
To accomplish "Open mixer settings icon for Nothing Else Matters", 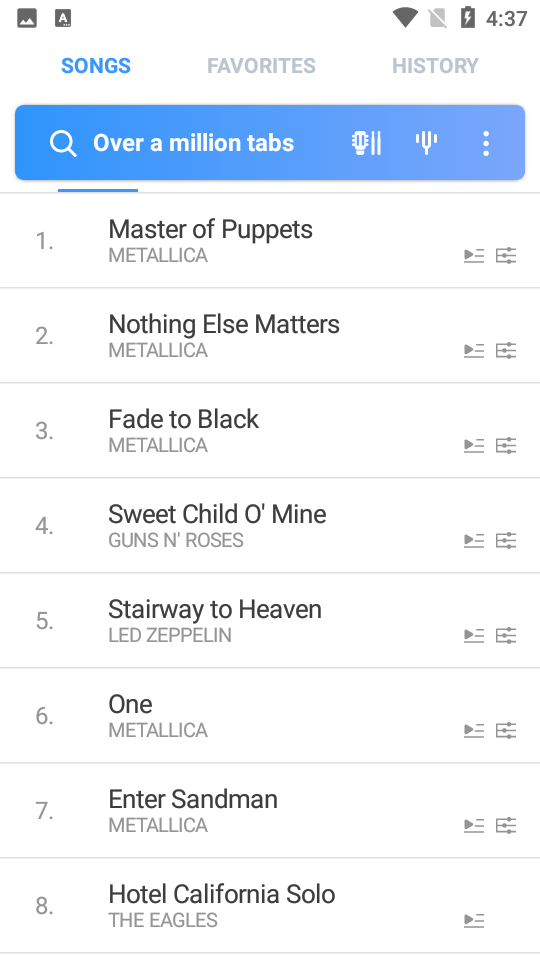I will point(506,350).
